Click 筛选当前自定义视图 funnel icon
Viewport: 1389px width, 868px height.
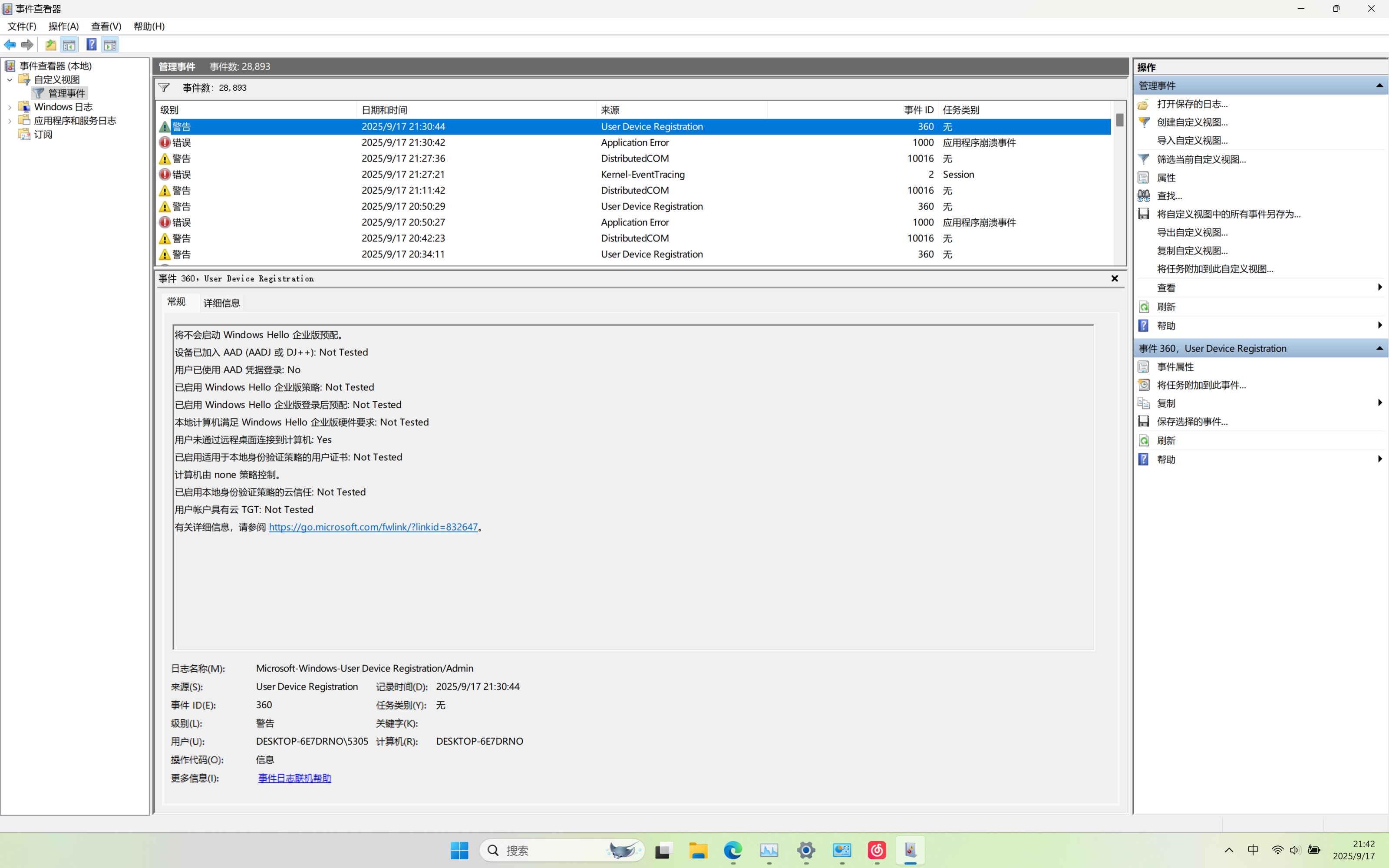(x=1143, y=159)
